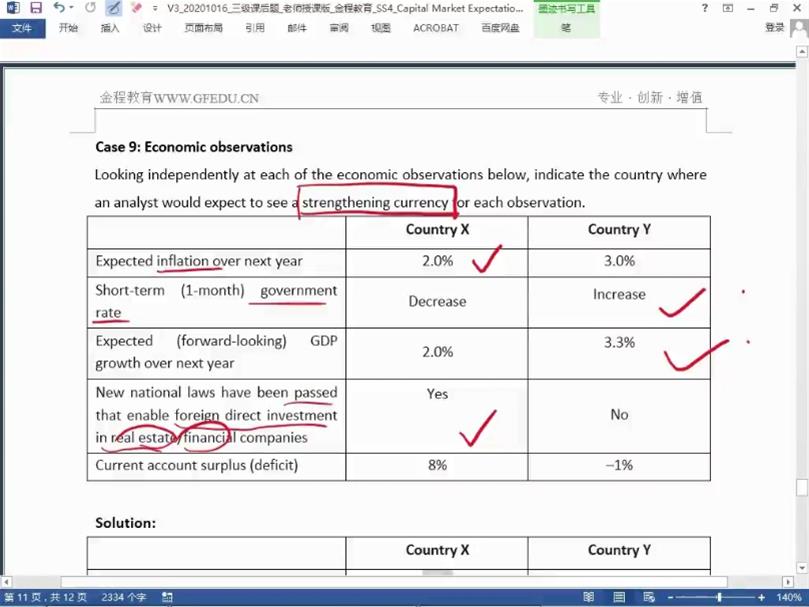809x607 pixels.
Task: Click the 140% zoom level
Action: [x=788, y=597]
